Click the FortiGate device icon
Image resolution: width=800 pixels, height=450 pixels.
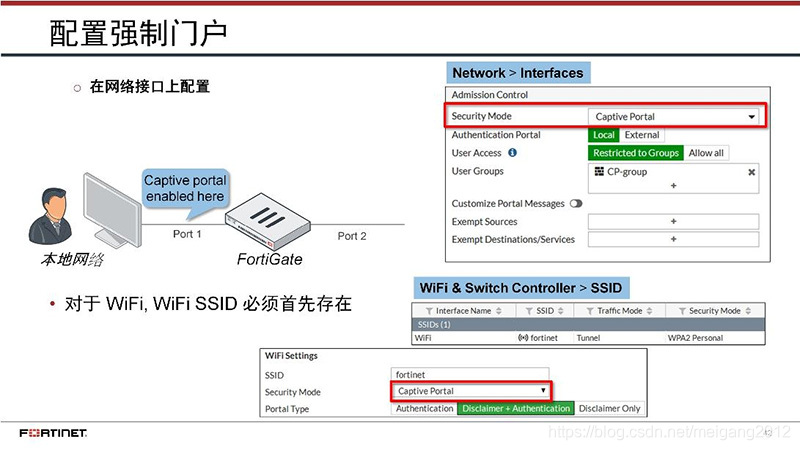[x=268, y=220]
